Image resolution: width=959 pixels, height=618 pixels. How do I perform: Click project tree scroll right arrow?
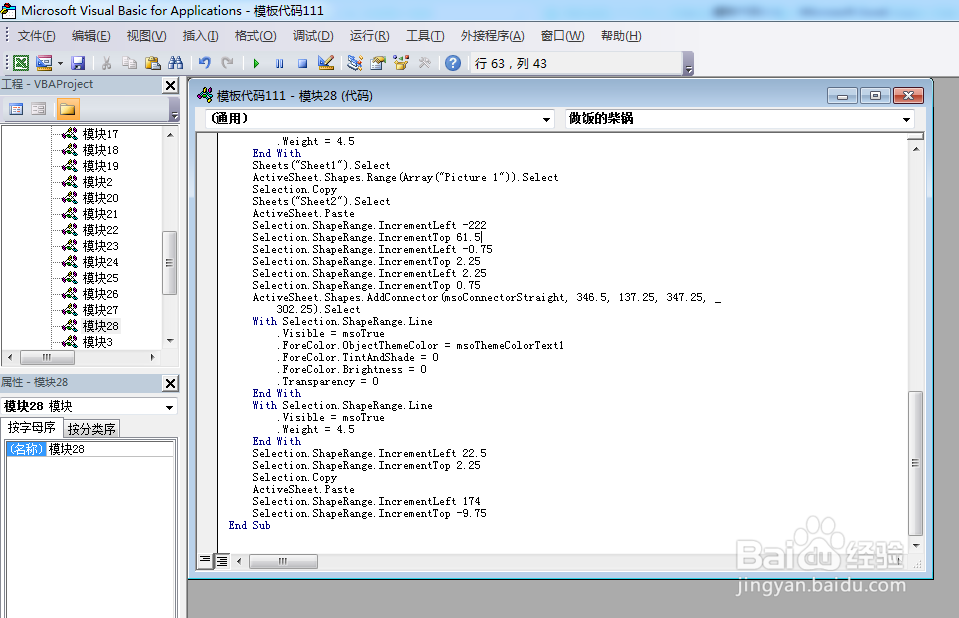coord(153,357)
